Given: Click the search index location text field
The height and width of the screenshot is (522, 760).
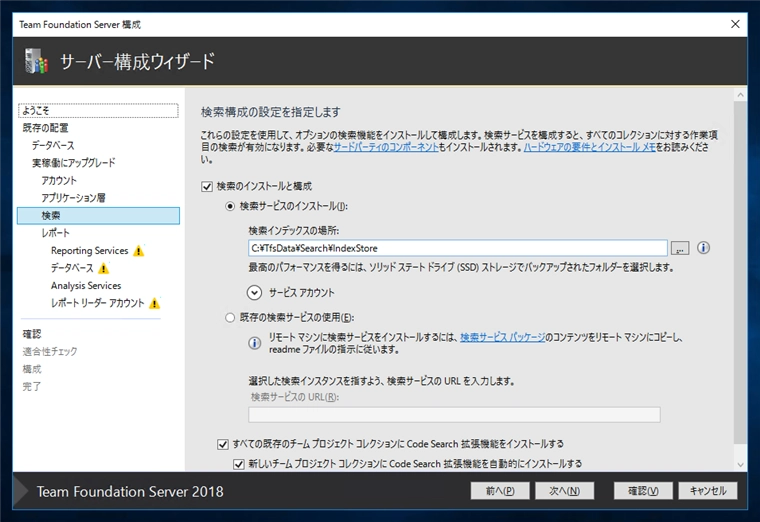Looking at the screenshot, I should (x=458, y=248).
